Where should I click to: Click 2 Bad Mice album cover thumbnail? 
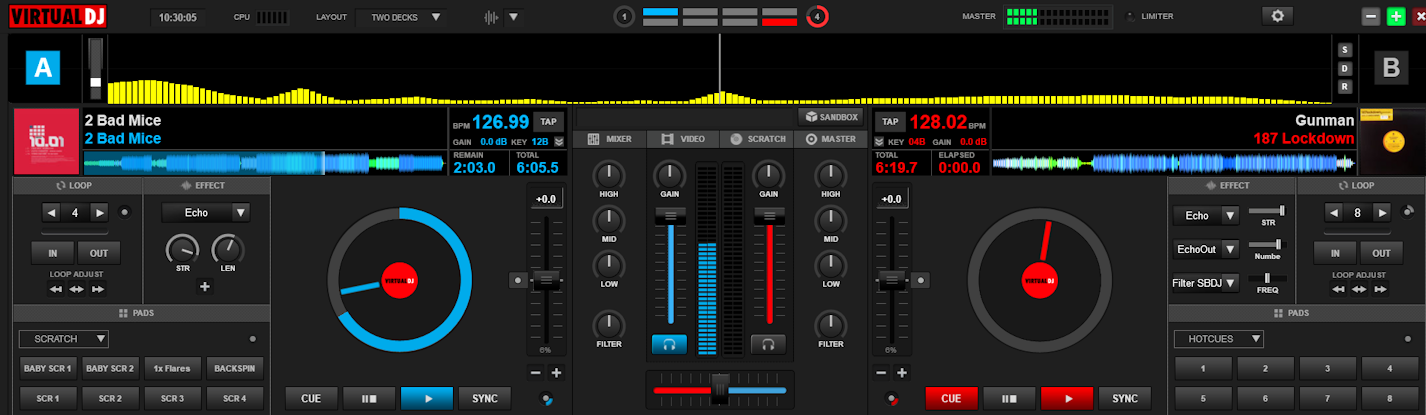(46, 141)
